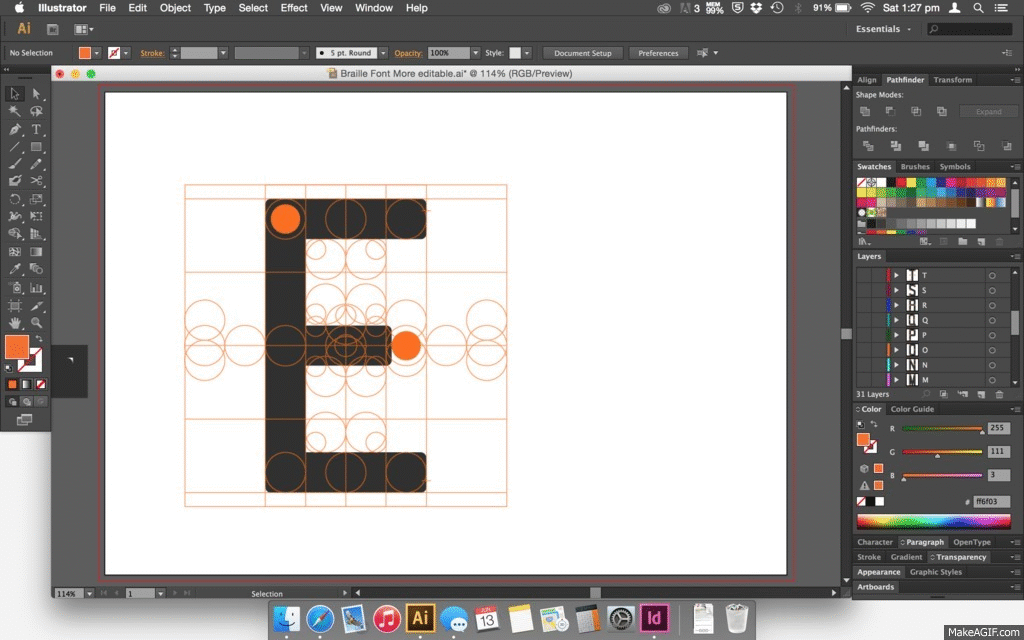Click the Document Setup button
Screen dimensions: 1024x640
click(583, 53)
